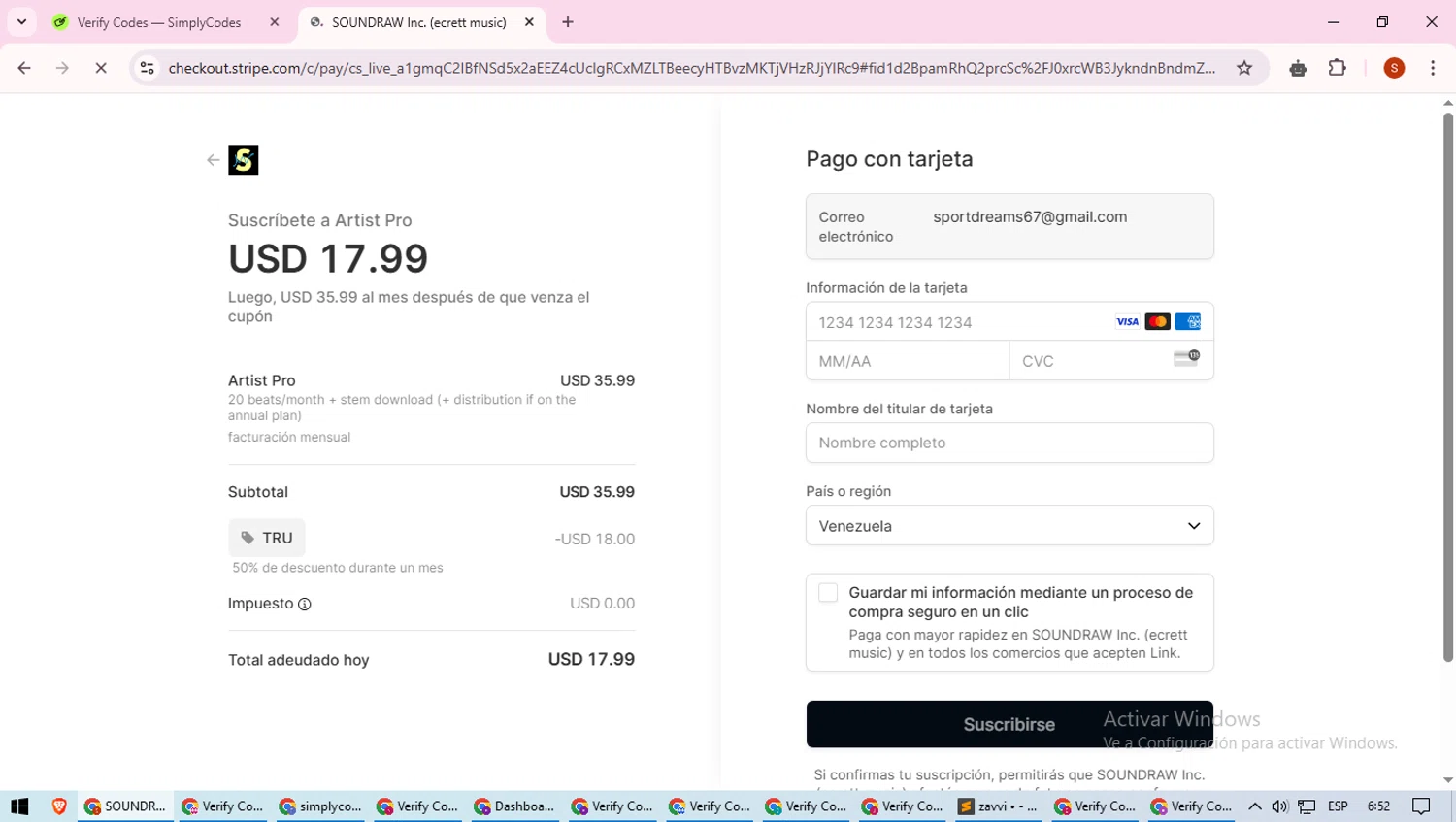Switch to Dashboa... taskbar window
Screen dimensions: 1456x822
(515, 806)
